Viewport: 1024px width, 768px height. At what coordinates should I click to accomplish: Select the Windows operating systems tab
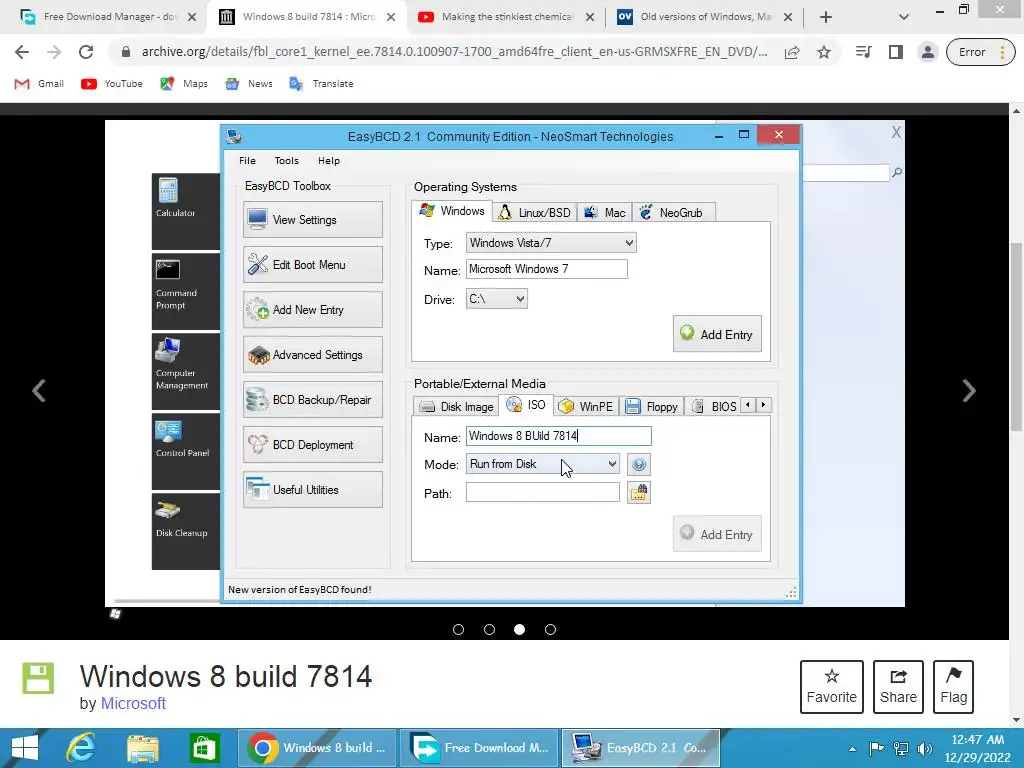point(452,211)
